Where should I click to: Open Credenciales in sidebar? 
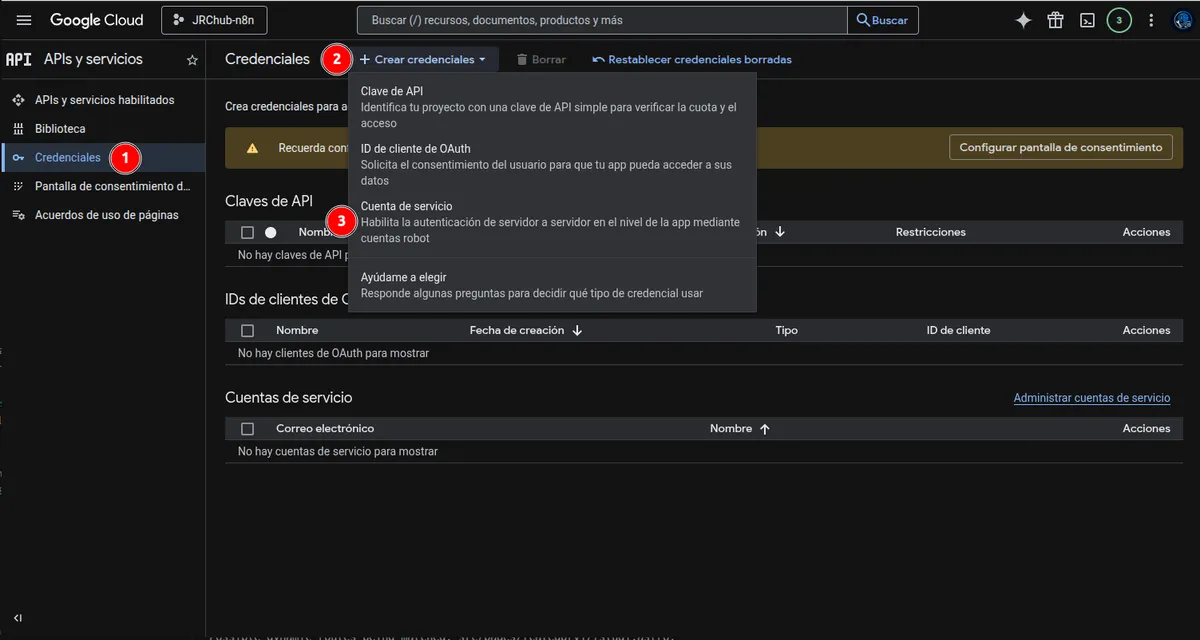[x=103, y=158]
